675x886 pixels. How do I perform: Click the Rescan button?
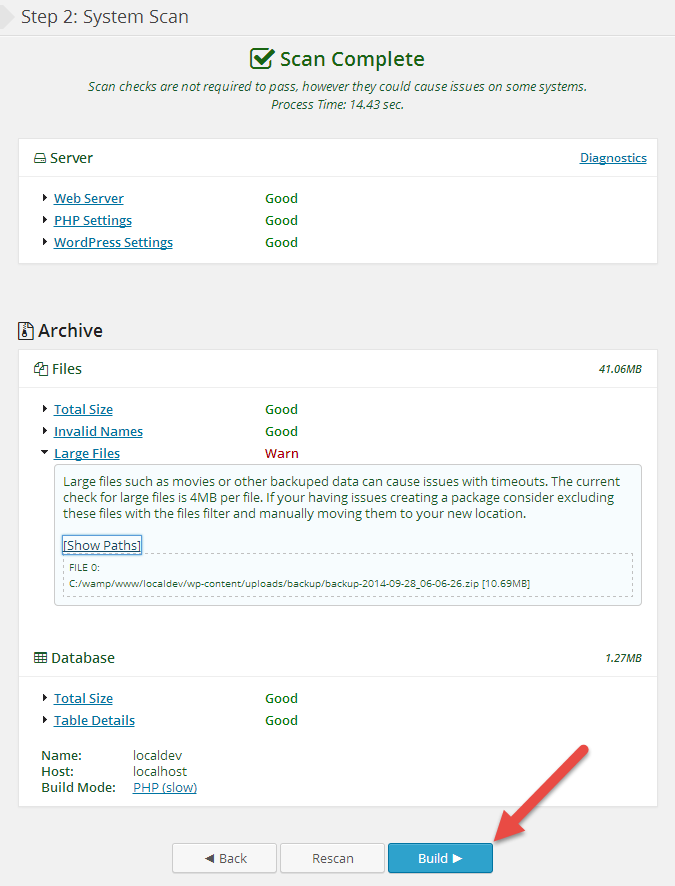pyautogui.click(x=333, y=858)
